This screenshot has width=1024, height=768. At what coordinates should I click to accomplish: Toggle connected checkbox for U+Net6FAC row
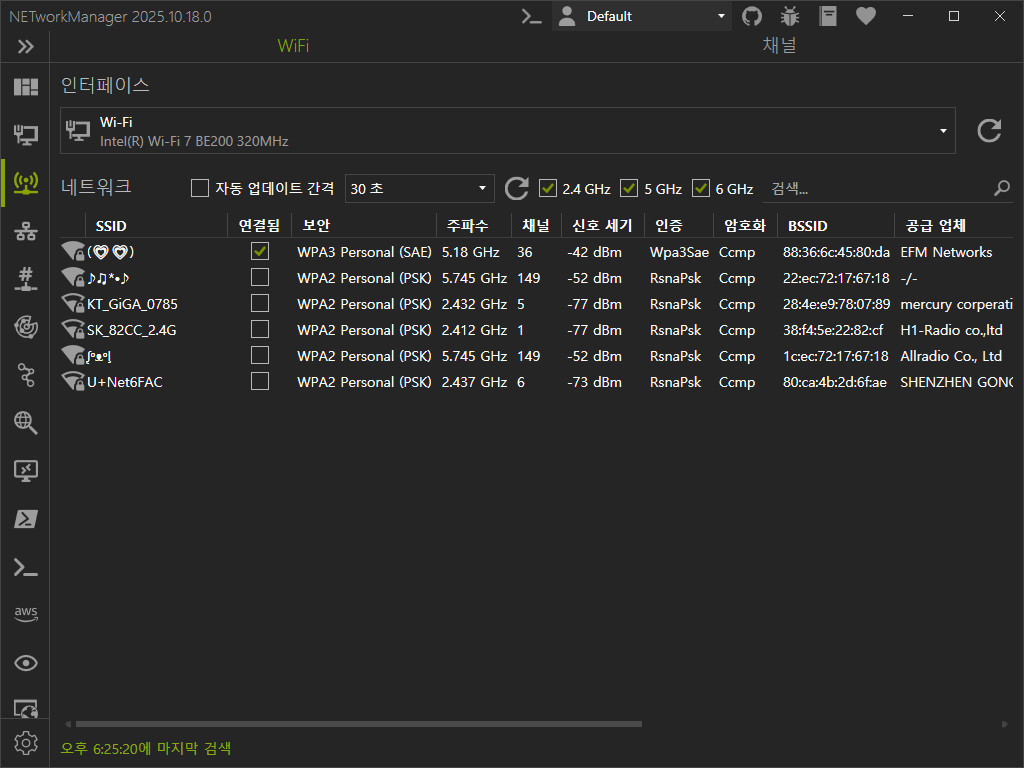coord(260,381)
